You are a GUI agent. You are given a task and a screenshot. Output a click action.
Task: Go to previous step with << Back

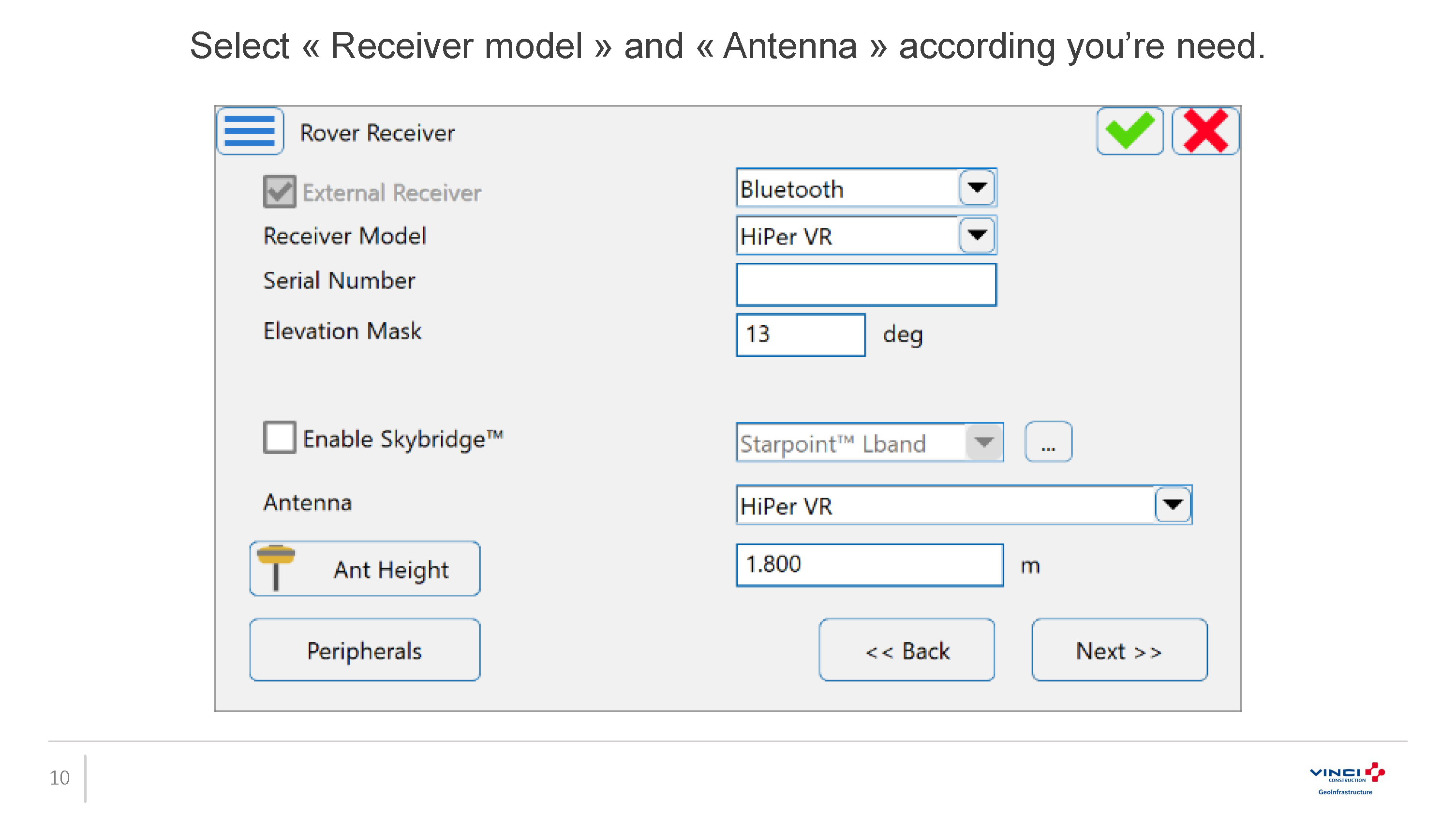(x=906, y=650)
